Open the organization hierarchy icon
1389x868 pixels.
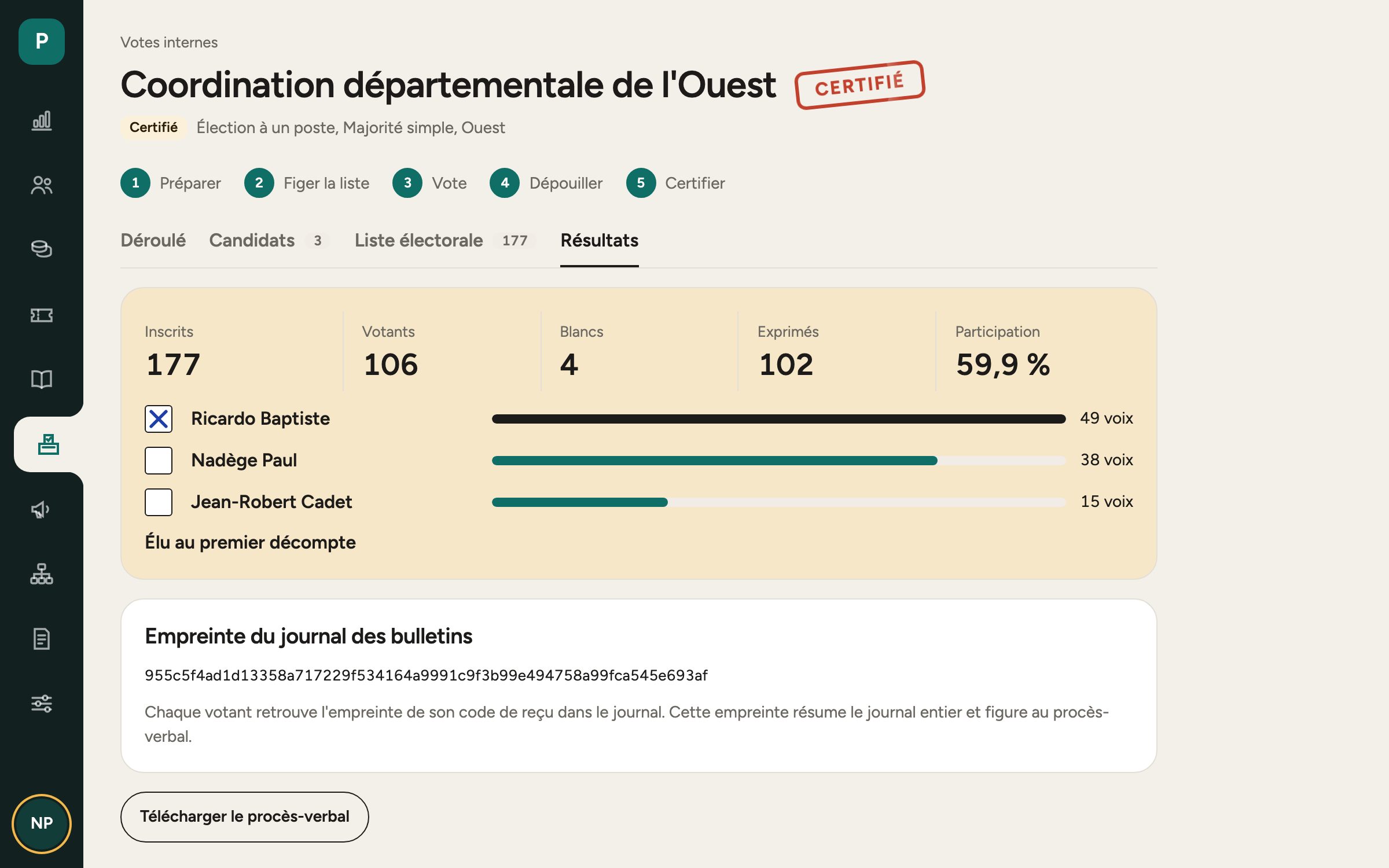(x=41, y=574)
